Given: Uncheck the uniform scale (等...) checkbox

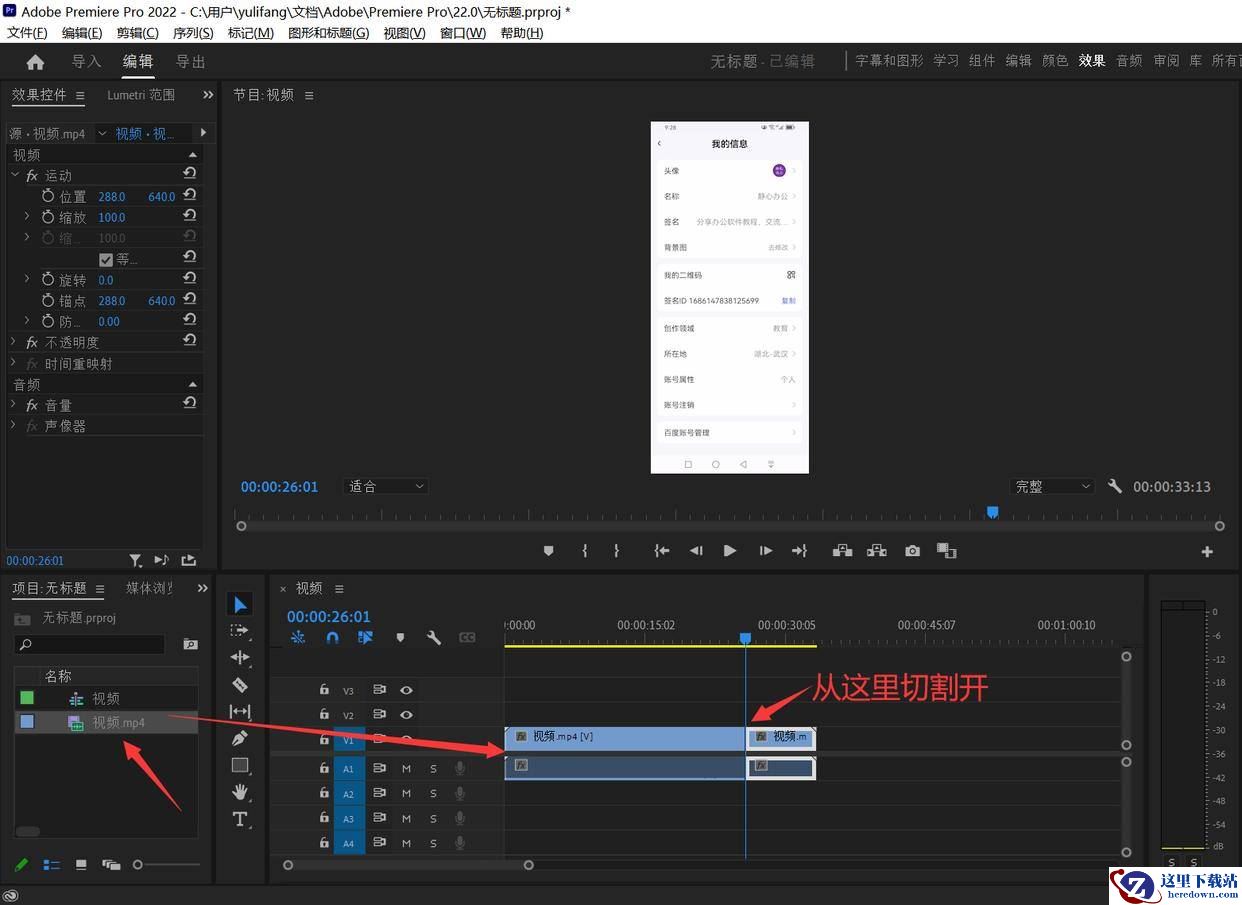Looking at the screenshot, I should coord(106,259).
